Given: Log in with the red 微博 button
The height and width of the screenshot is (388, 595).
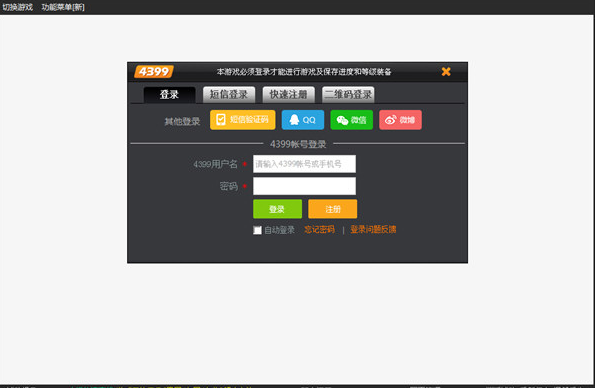Looking at the screenshot, I should coord(400,120).
